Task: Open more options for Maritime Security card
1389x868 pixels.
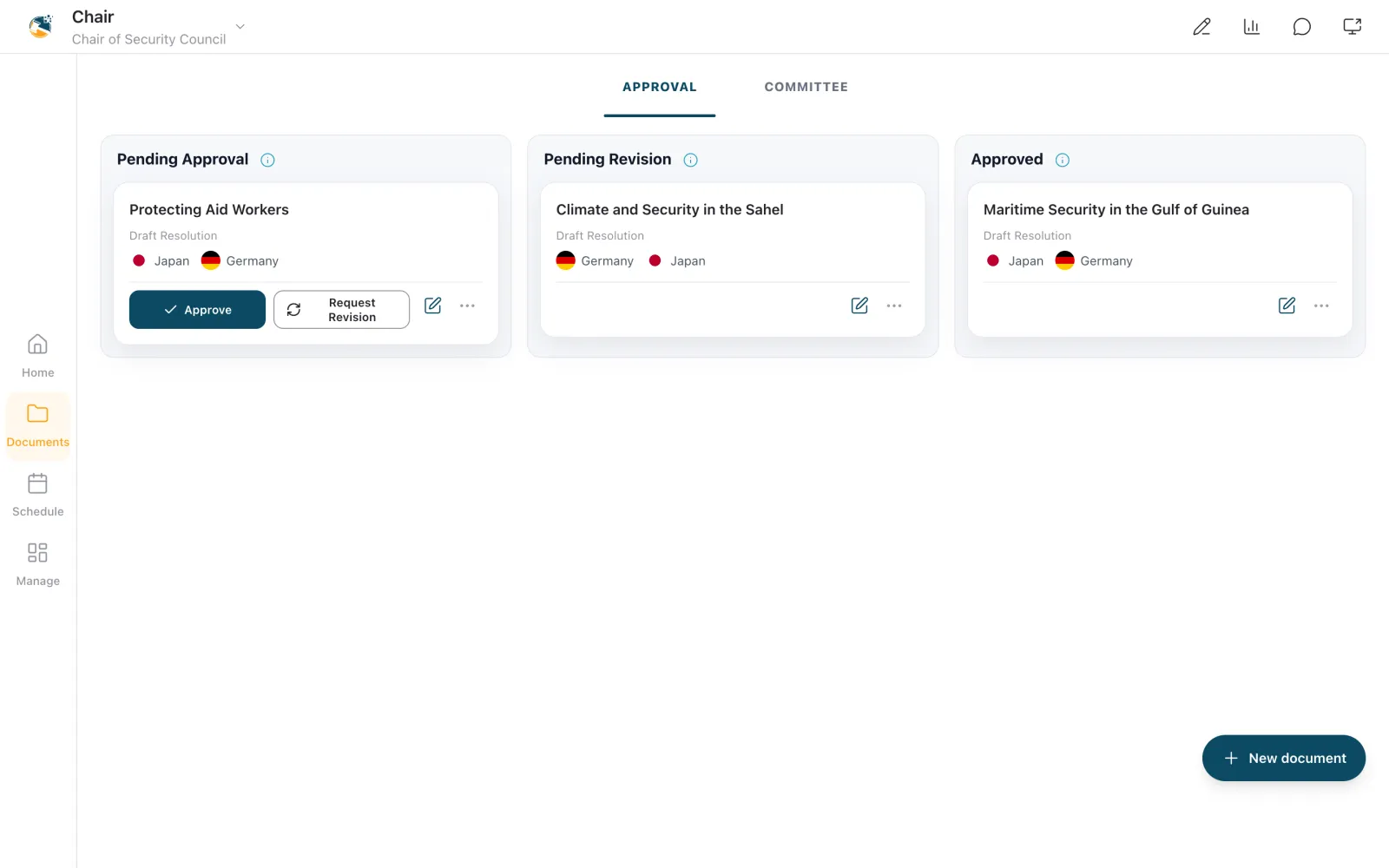Action: [1321, 306]
